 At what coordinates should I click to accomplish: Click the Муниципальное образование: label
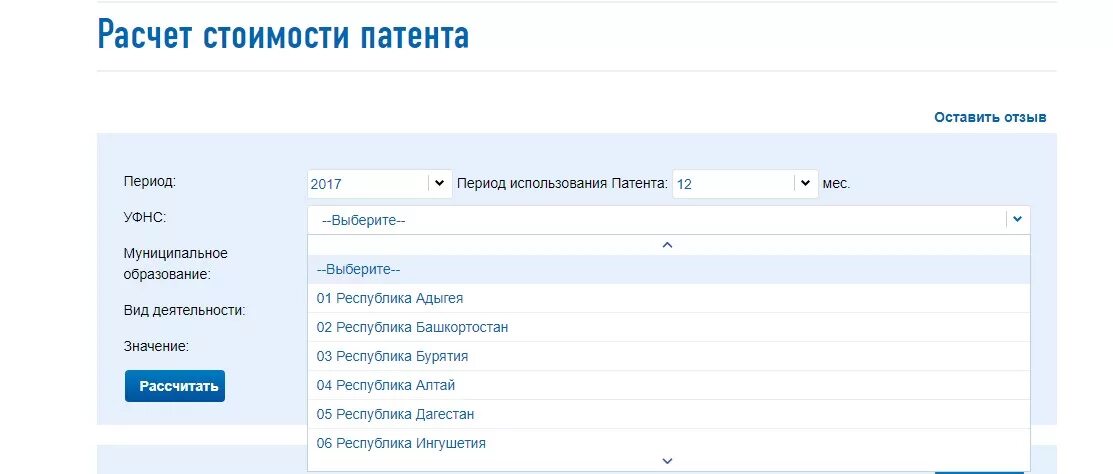point(175,264)
